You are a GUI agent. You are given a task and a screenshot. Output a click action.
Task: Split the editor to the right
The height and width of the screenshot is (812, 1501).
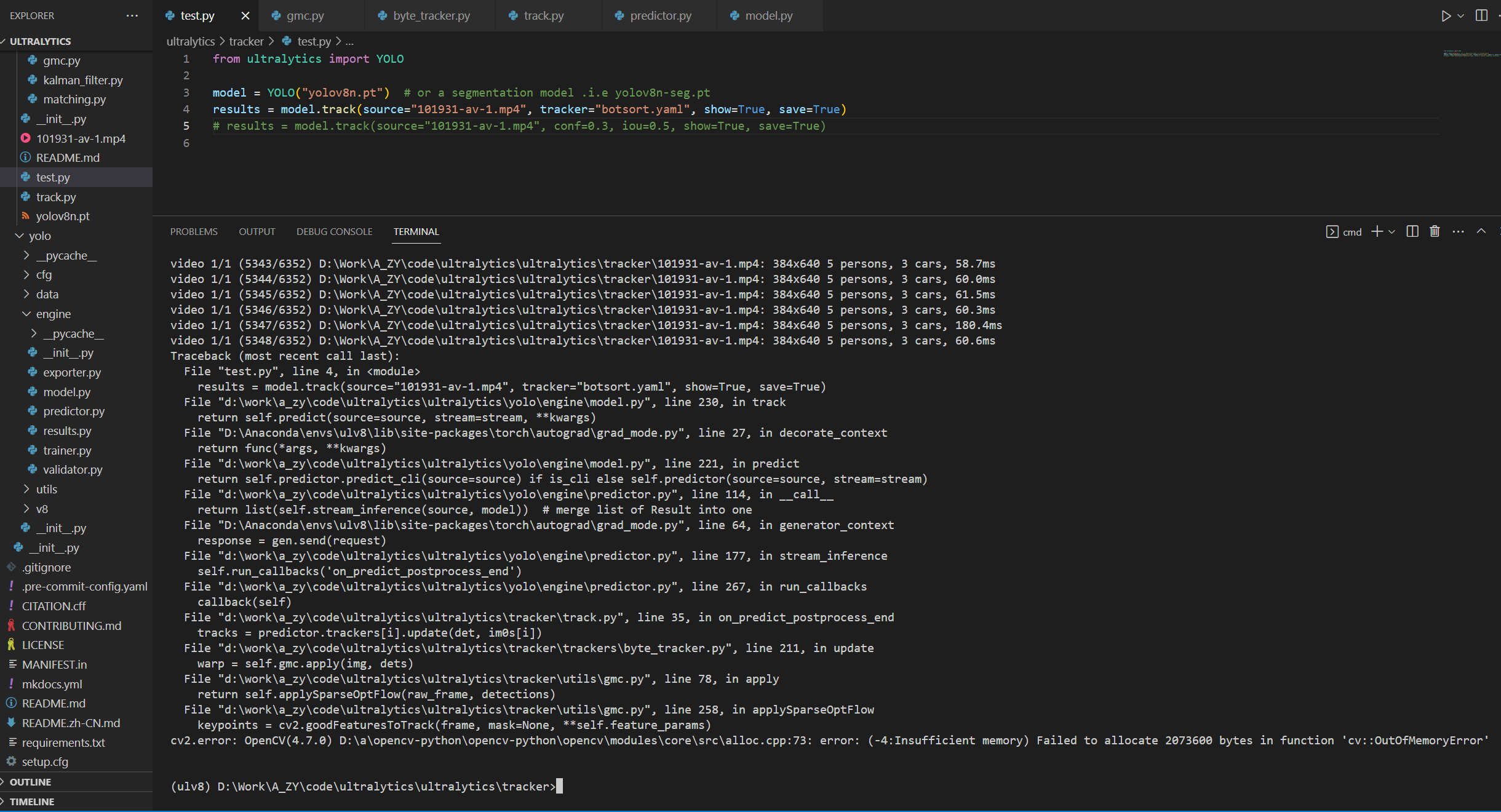pos(1481,16)
